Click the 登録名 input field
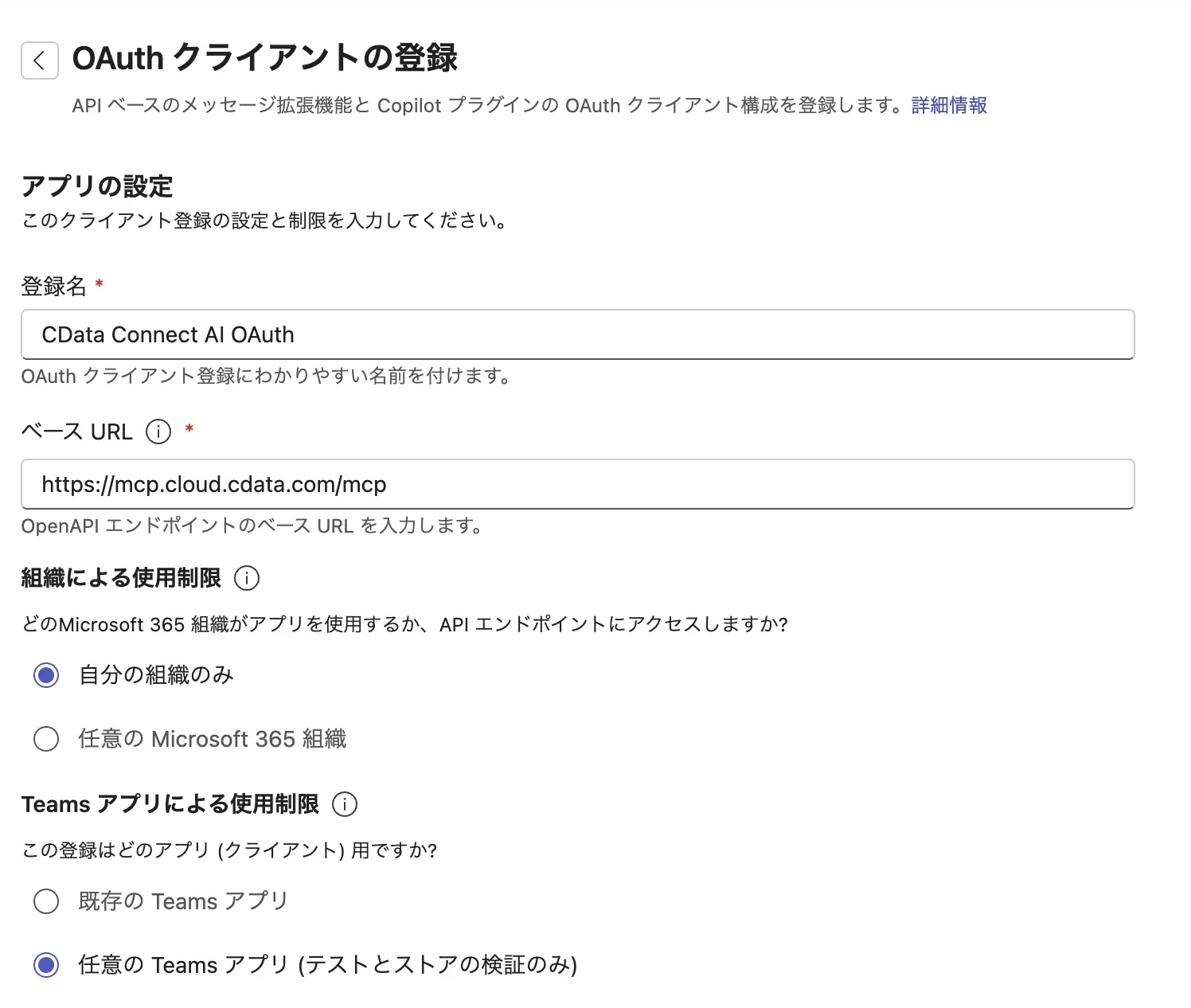The image size is (1191, 1008). [x=577, y=334]
